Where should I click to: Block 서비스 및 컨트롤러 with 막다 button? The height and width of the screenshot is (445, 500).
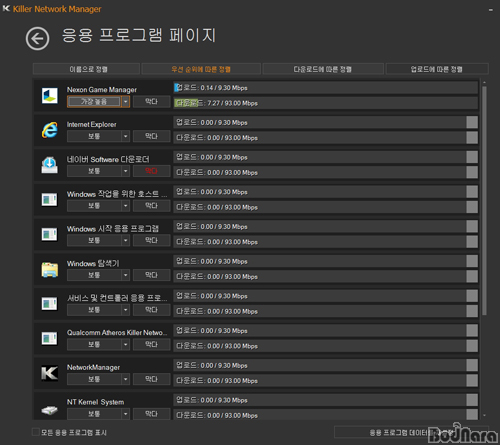(151, 309)
